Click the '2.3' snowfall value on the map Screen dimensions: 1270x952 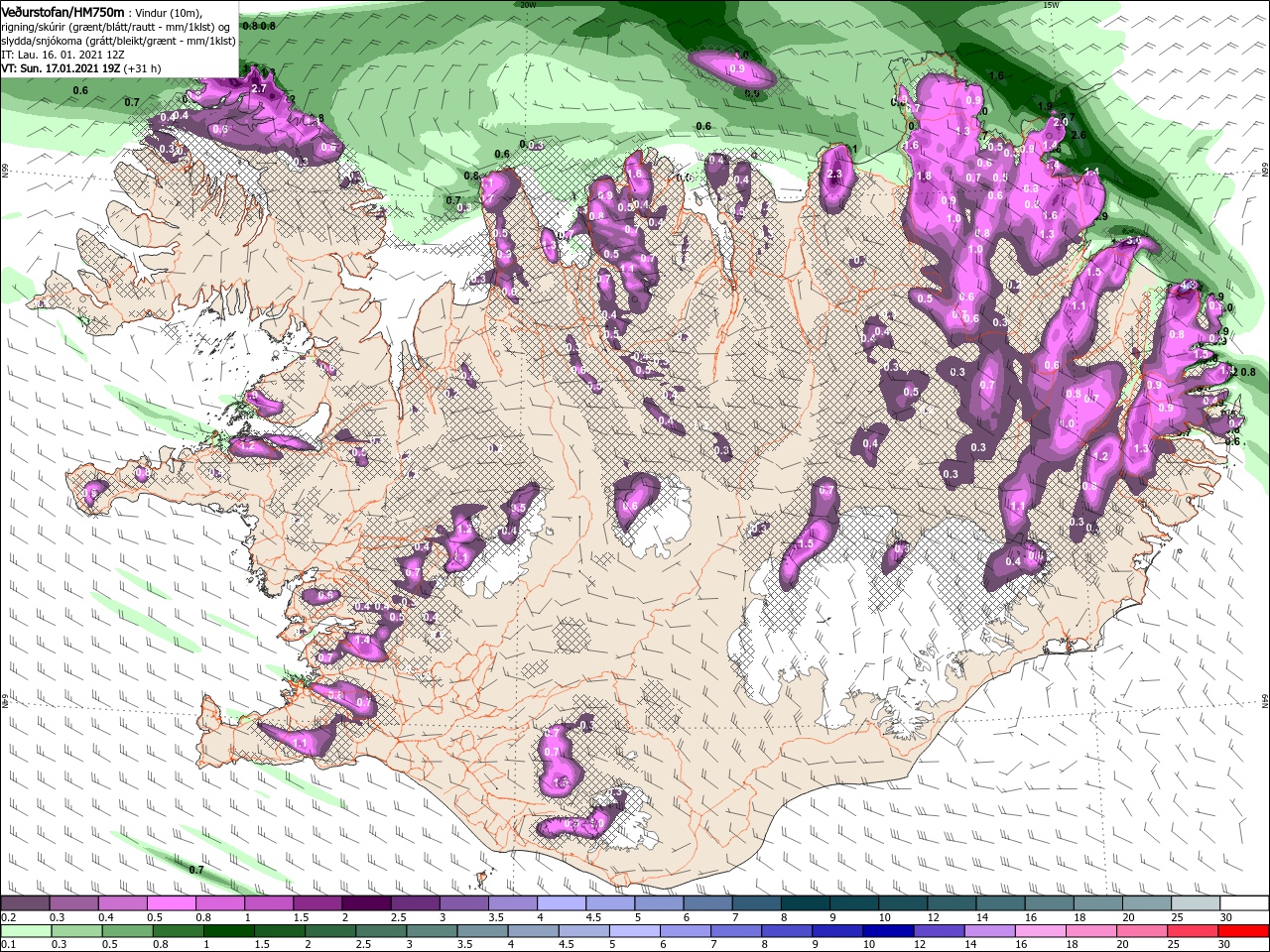[834, 175]
